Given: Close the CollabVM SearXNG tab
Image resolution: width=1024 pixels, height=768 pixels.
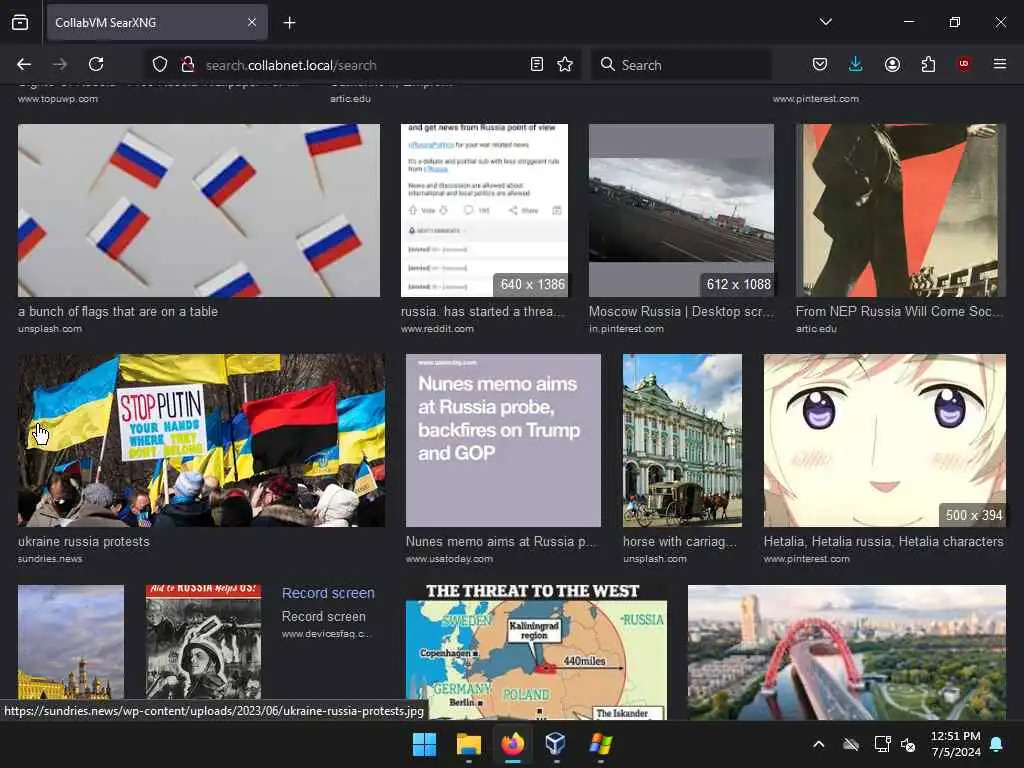Looking at the screenshot, I should coord(252,22).
